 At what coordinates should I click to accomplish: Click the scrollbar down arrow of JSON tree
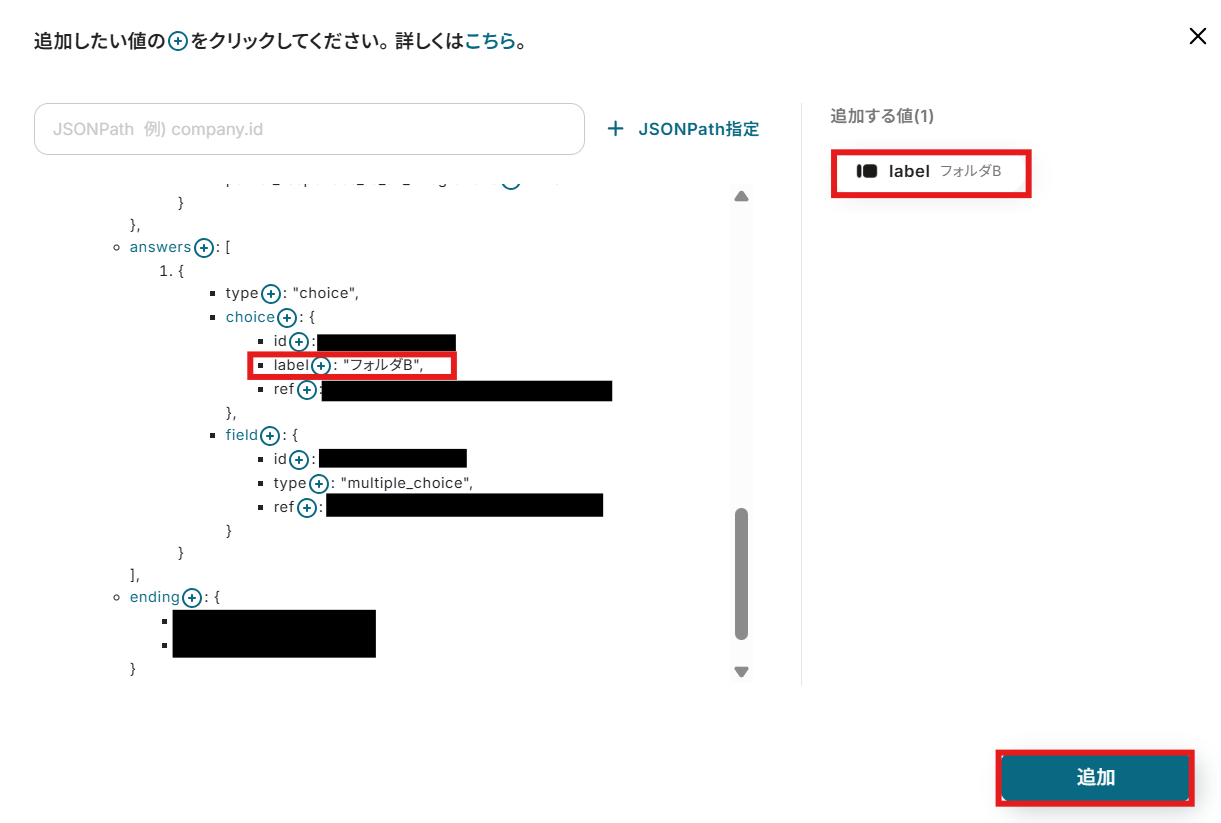[741, 672]
